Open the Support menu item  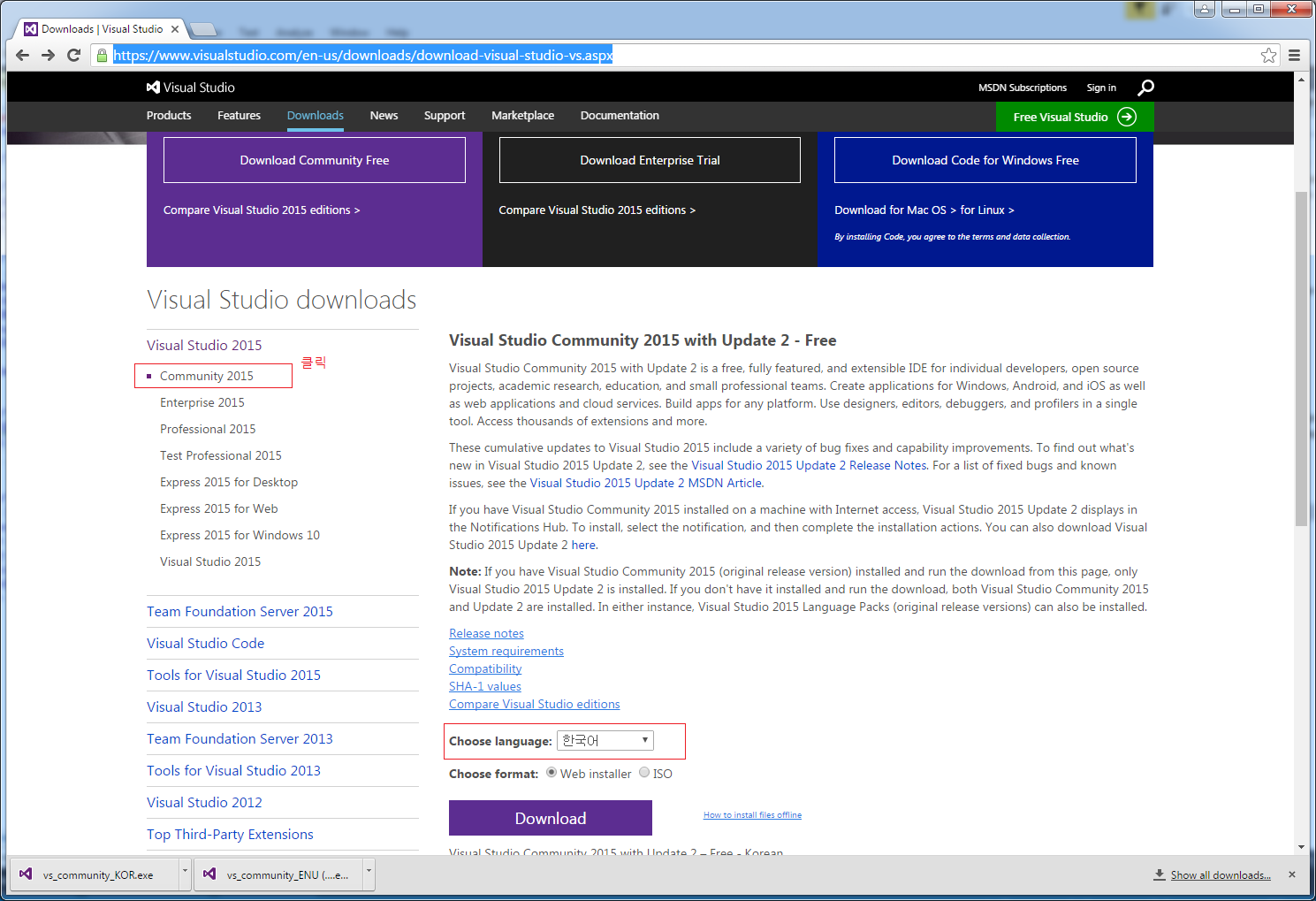[x=445, y=116]
